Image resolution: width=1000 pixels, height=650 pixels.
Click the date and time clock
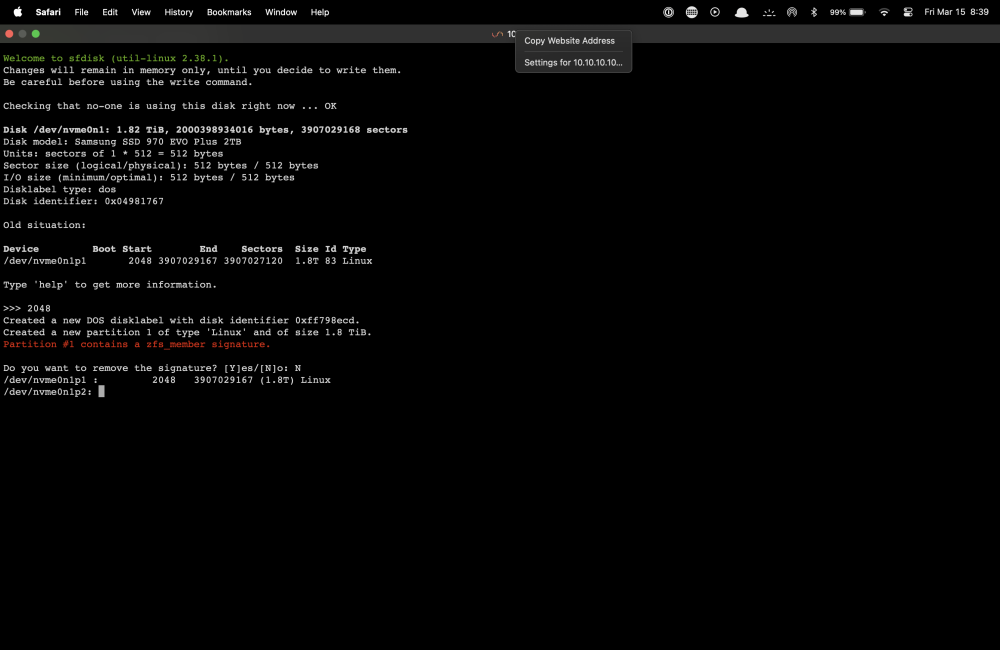tap(956, 12)
